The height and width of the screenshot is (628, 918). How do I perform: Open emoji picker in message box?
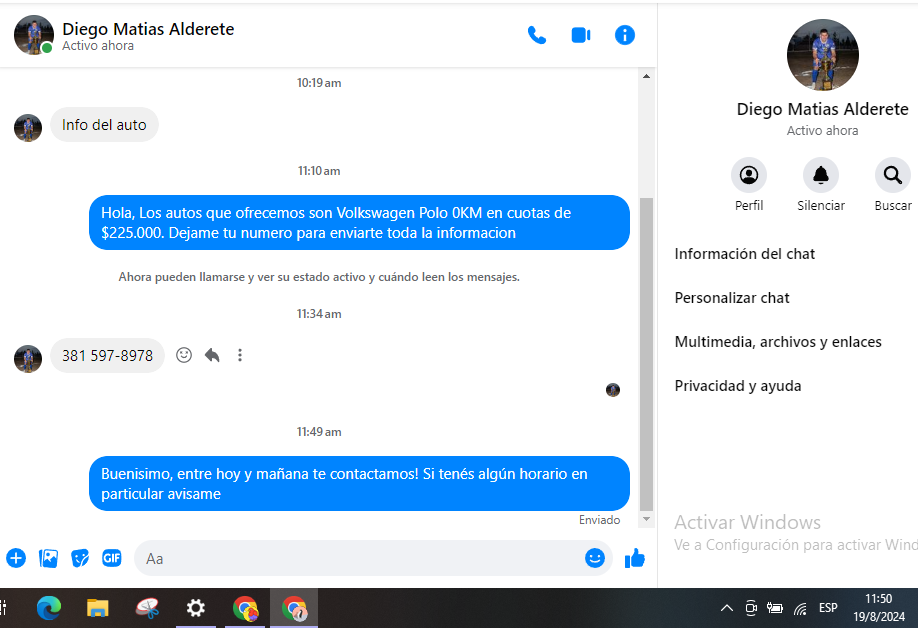595,558
